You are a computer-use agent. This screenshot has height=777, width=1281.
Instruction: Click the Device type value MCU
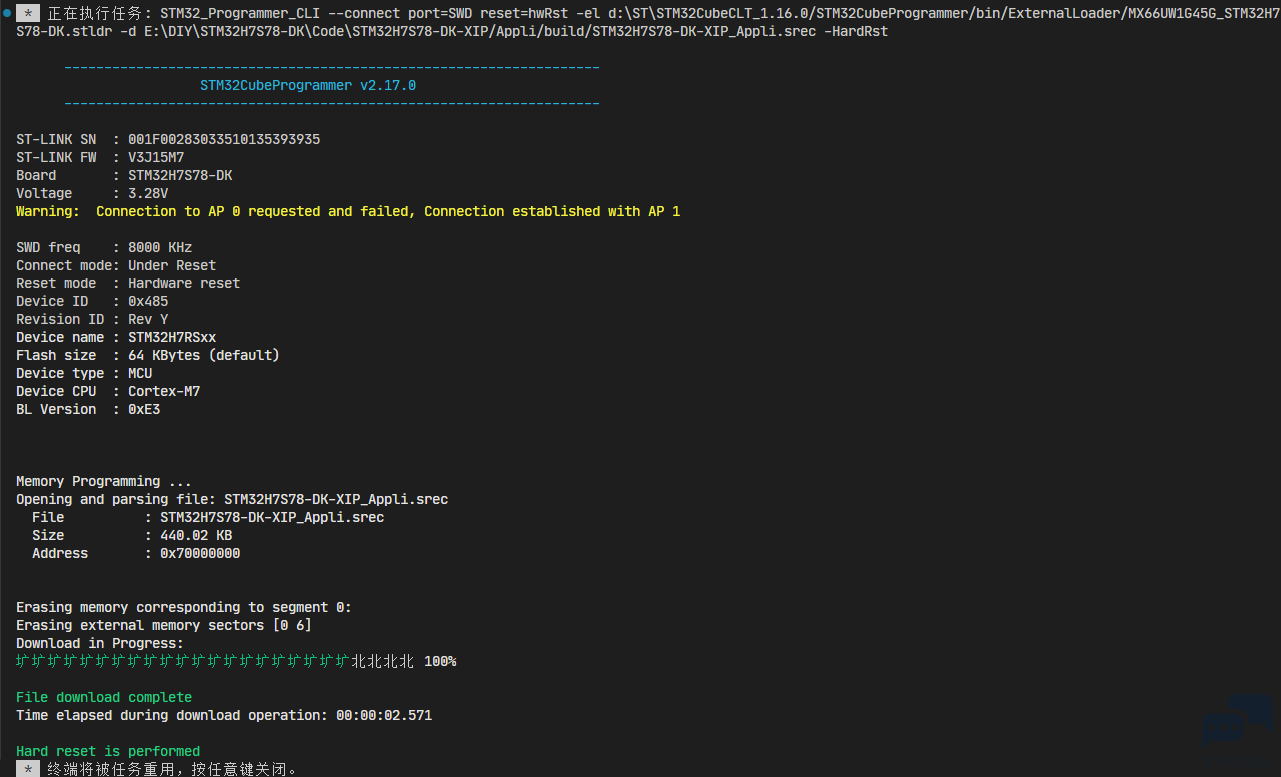(140, 373)
